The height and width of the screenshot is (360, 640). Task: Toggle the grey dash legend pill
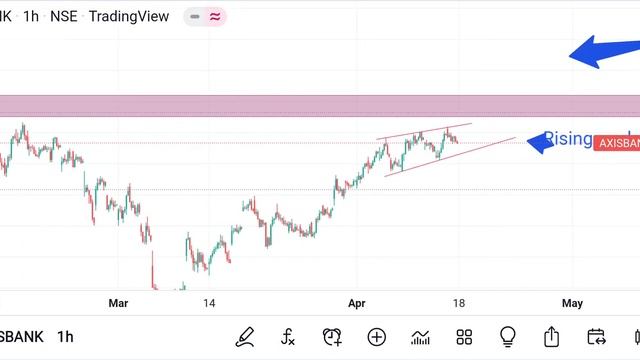pyautogui.click(x=195, y=17)
